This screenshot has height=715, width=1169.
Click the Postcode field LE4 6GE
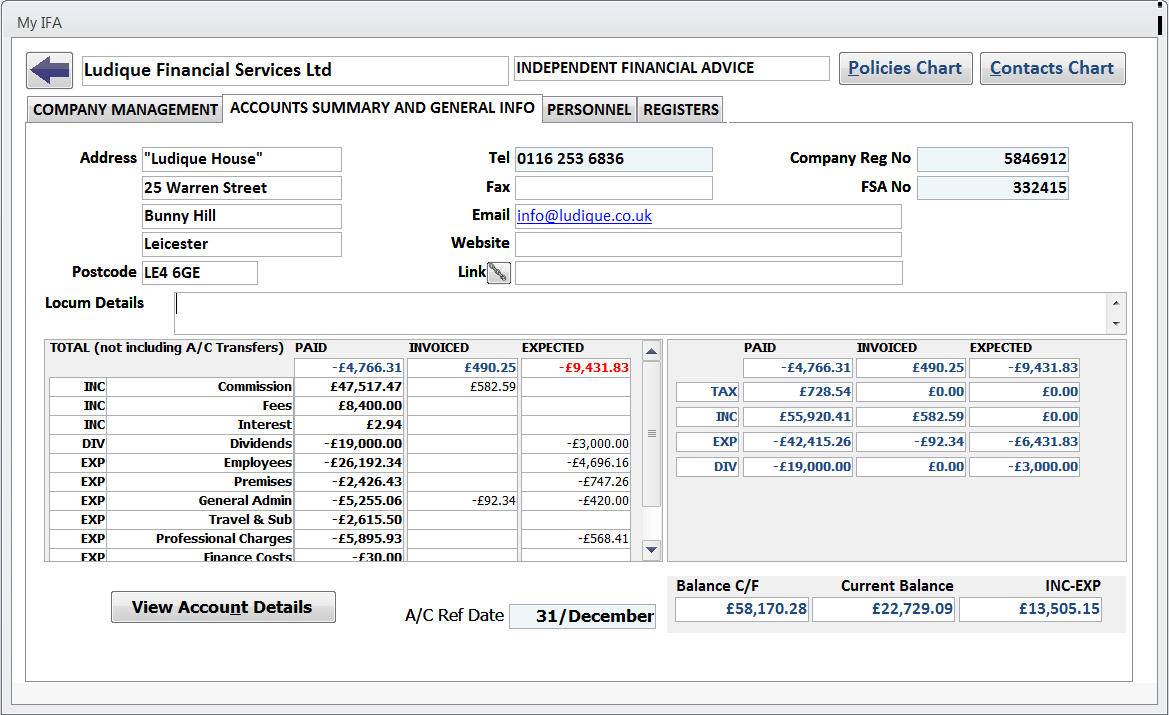pyautogui.click(x=199, y=273)
